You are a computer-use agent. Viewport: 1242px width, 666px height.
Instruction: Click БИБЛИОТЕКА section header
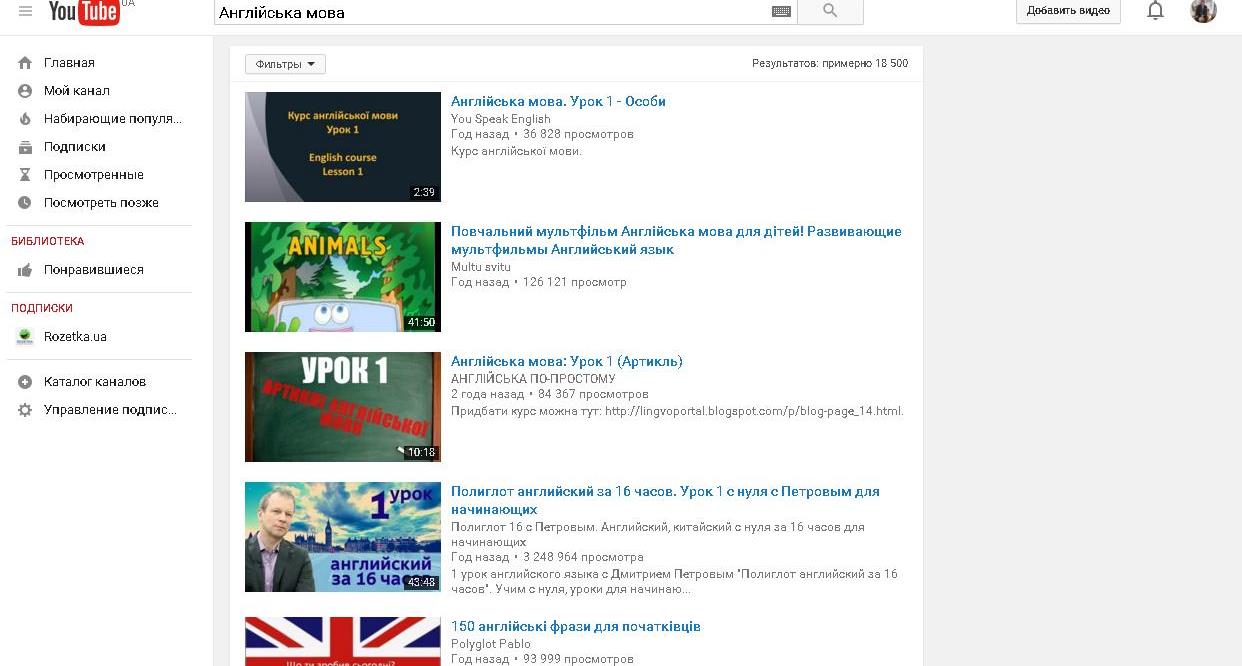tap(48, 241)
